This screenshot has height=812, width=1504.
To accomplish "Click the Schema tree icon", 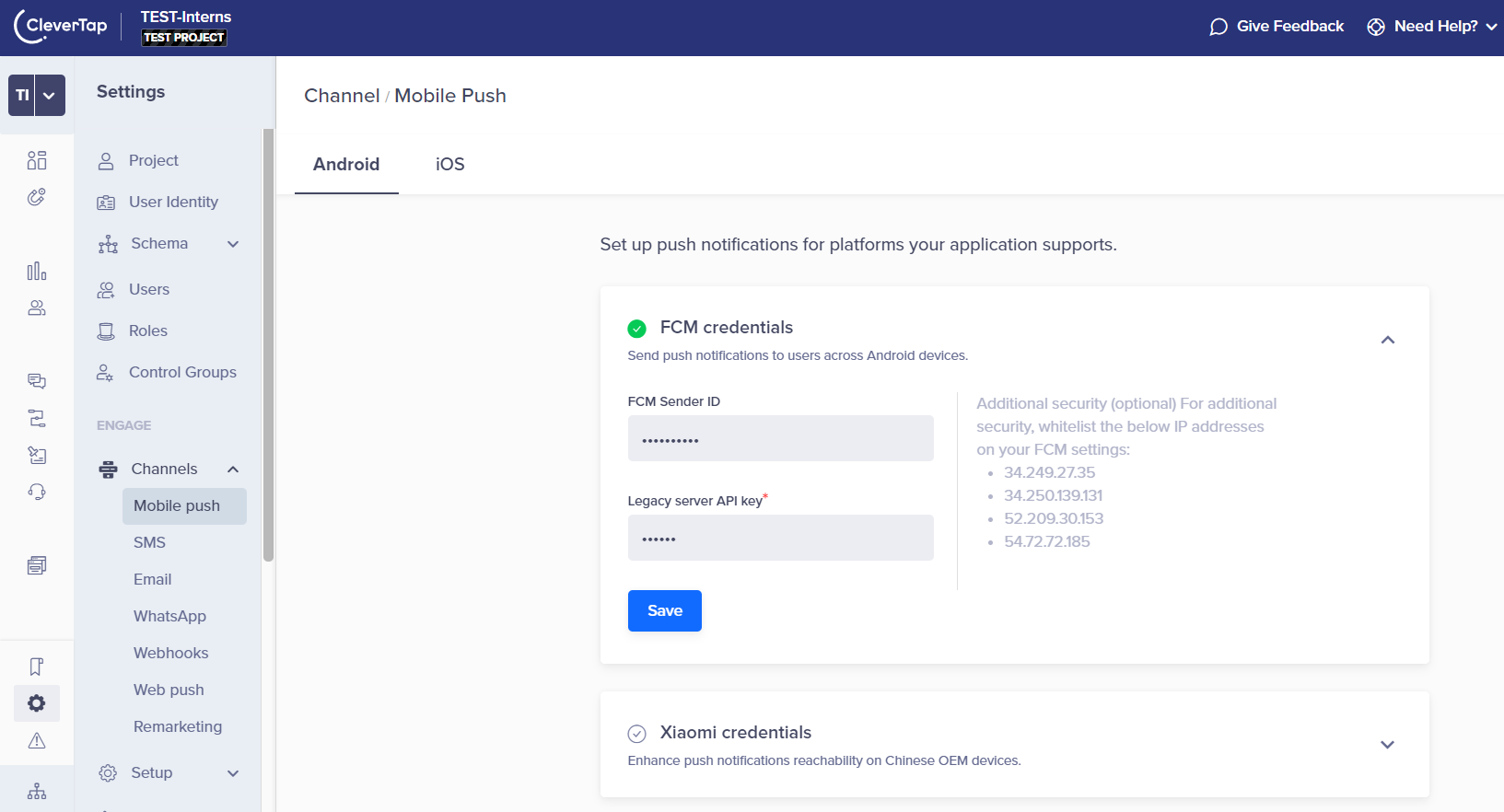I will (x=108, y=244).
